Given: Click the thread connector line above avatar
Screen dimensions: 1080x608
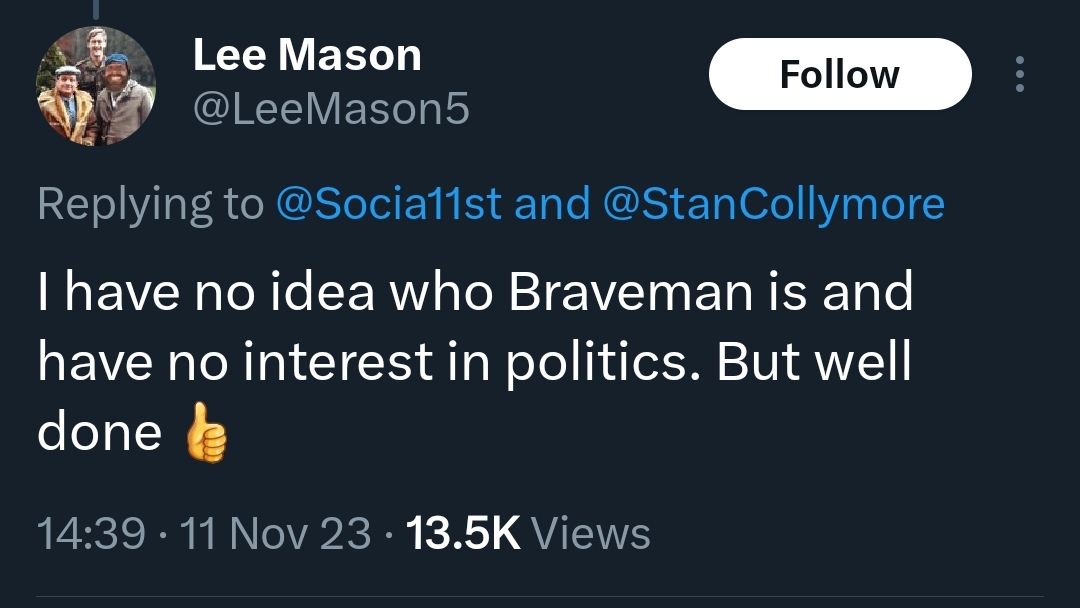Looking at the screenshot, I should coord(96,8).
